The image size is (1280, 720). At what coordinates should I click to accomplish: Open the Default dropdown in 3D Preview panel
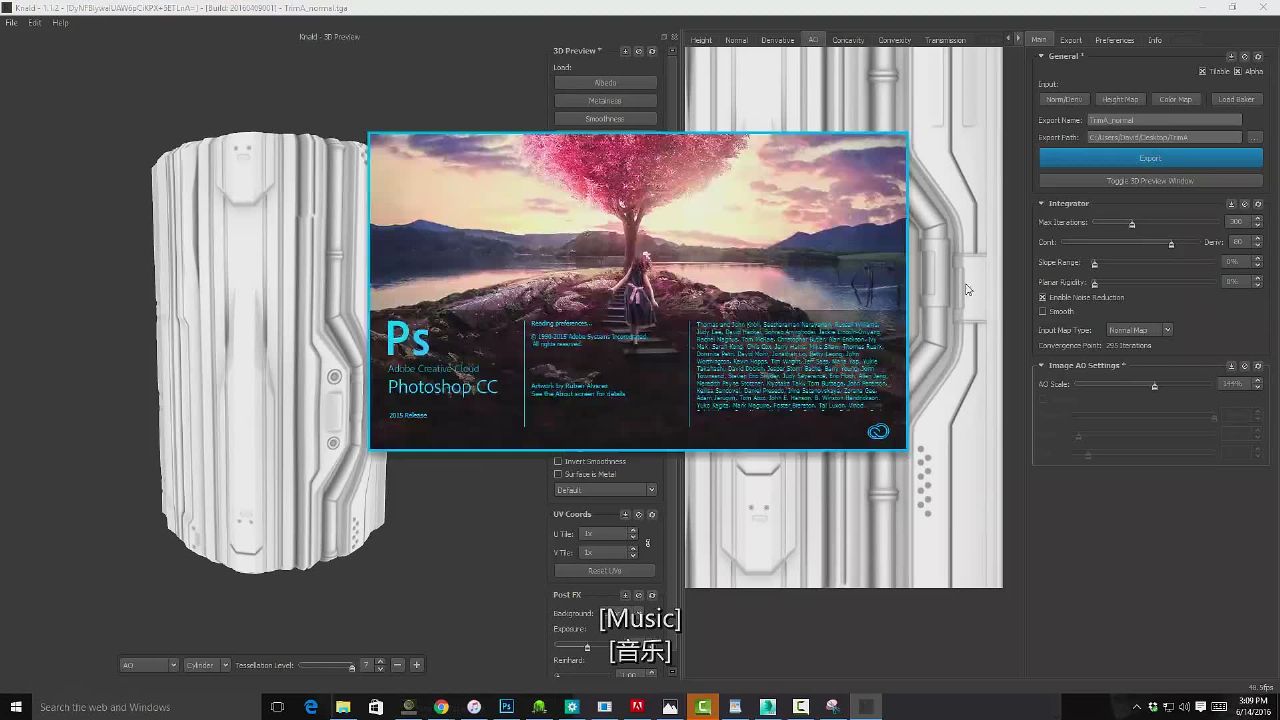point(605,490)
